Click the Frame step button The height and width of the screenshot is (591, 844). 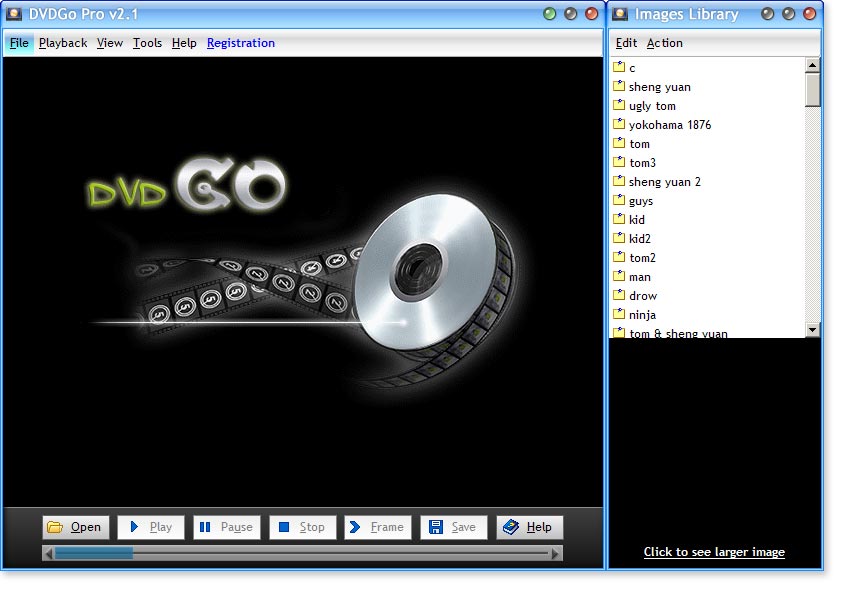click(x=378, y=527)
